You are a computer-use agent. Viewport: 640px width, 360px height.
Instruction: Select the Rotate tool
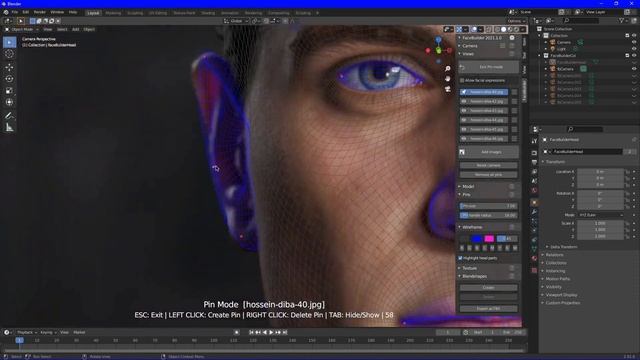point(9,79)
